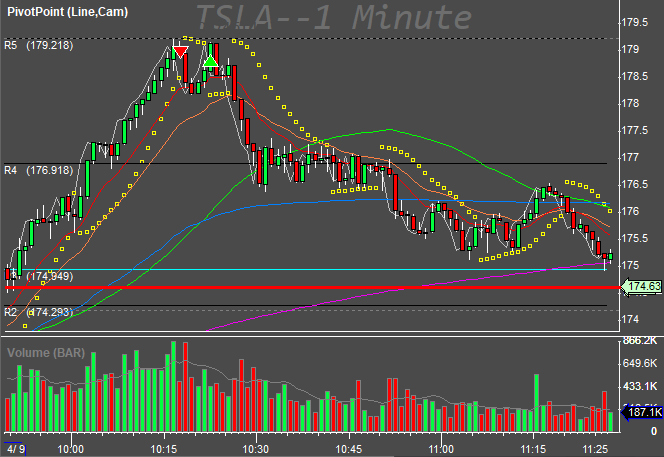The height and width of the screenshot is (457, 664).
Task: Click the 4/9 date label on time axis
Action: click(x=16, y=449)
